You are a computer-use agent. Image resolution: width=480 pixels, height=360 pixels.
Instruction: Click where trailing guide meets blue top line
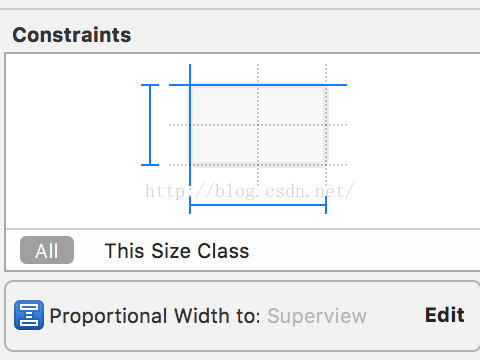326,85
